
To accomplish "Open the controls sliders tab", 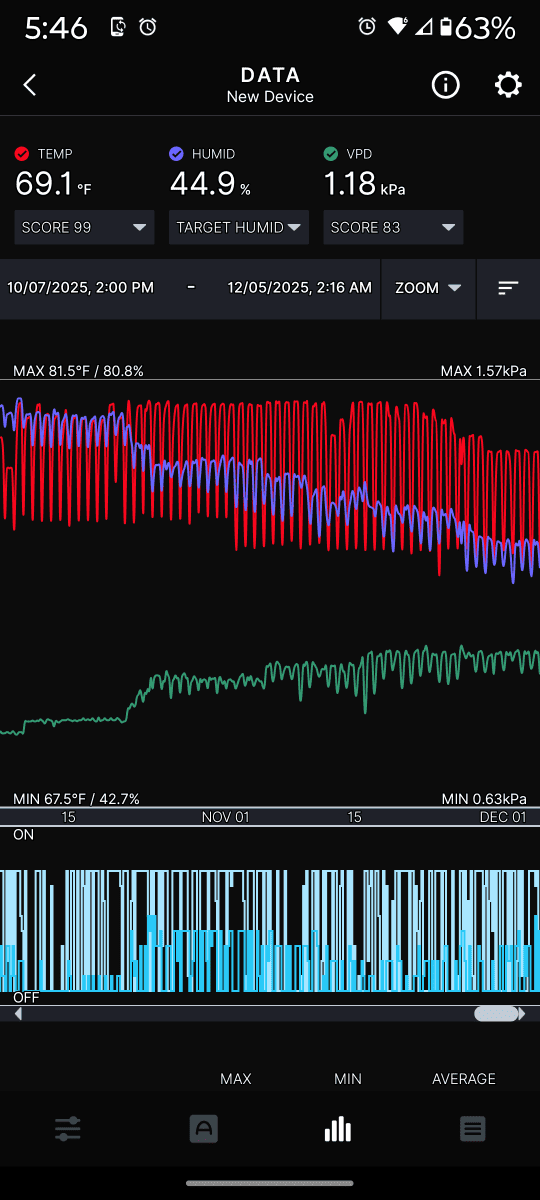I will click(x=68, y=1130).
